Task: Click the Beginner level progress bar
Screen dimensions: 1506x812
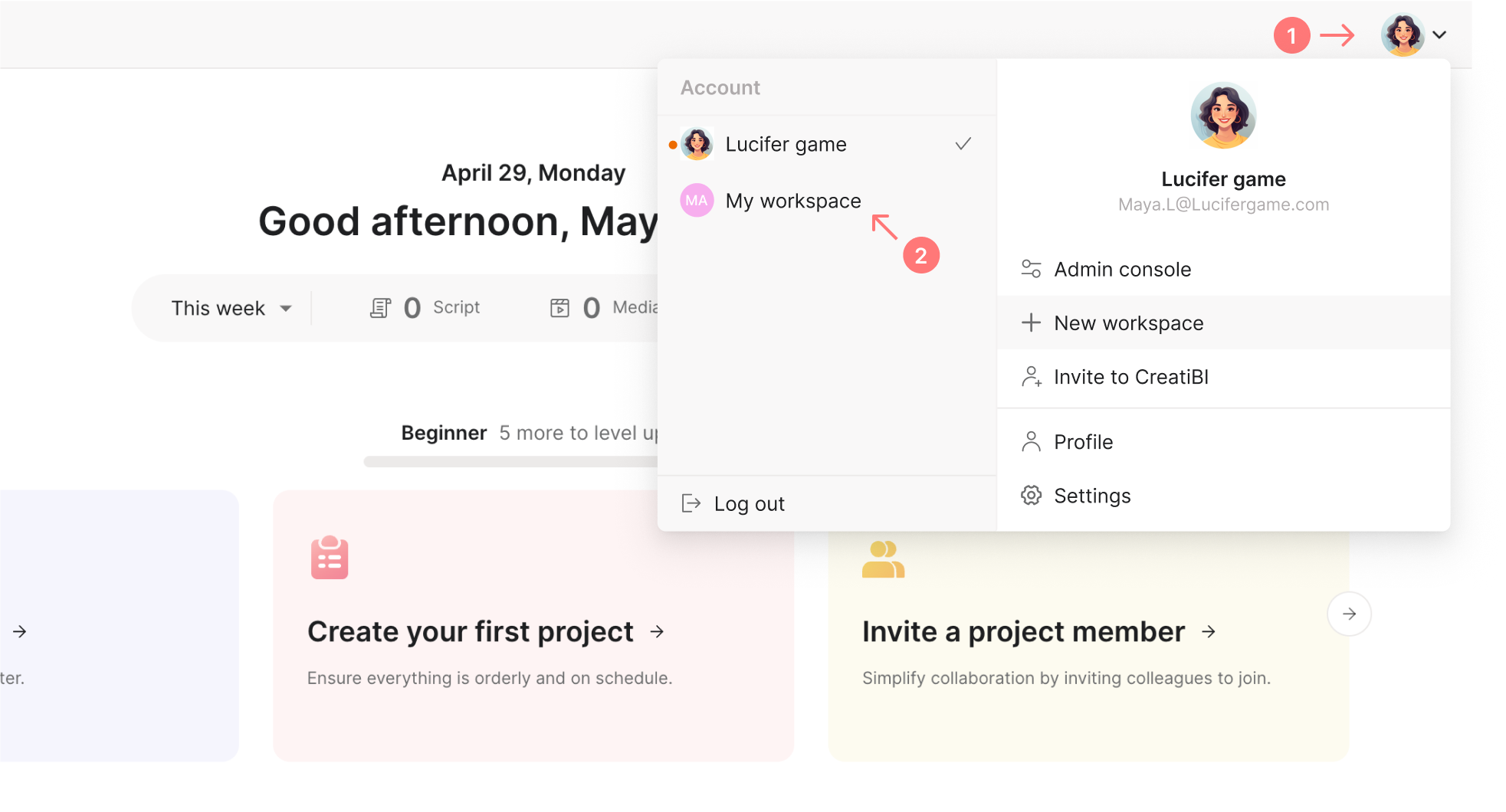Action: pyautogui.click(x=510, y=461)
